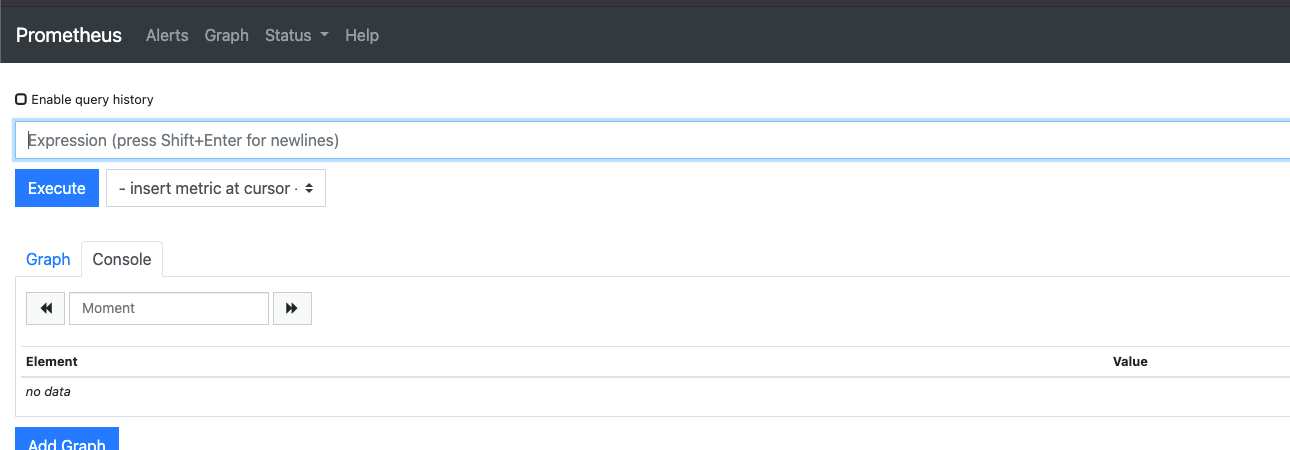Click the up-down arrows on metric selector
The image size is (1290, 450).
(x=309, y=188)
